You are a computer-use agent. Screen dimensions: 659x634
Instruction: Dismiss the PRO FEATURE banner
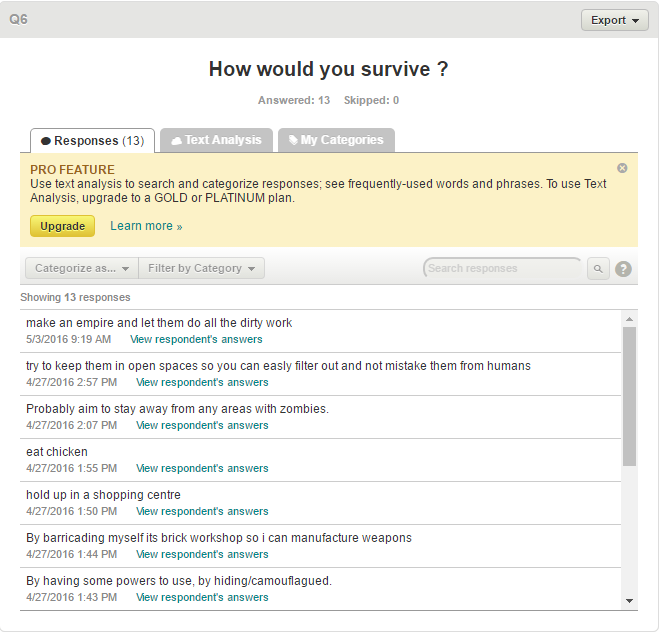[x=622, y=168]
